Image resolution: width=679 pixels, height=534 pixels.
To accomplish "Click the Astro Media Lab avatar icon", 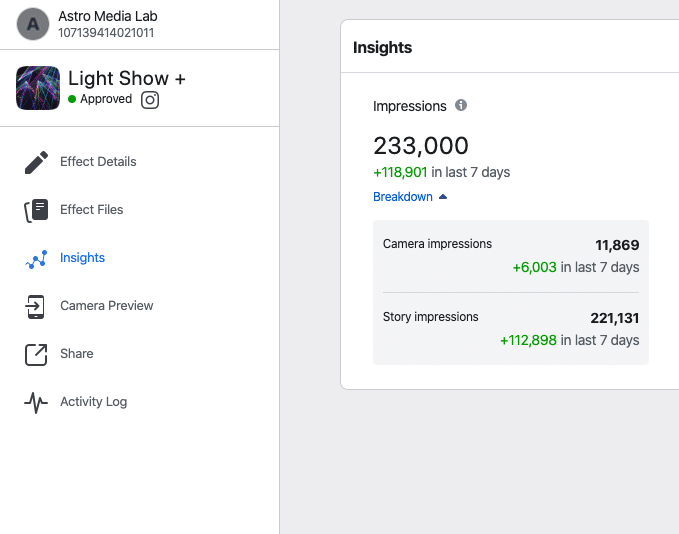I will [x=33, y=24].
